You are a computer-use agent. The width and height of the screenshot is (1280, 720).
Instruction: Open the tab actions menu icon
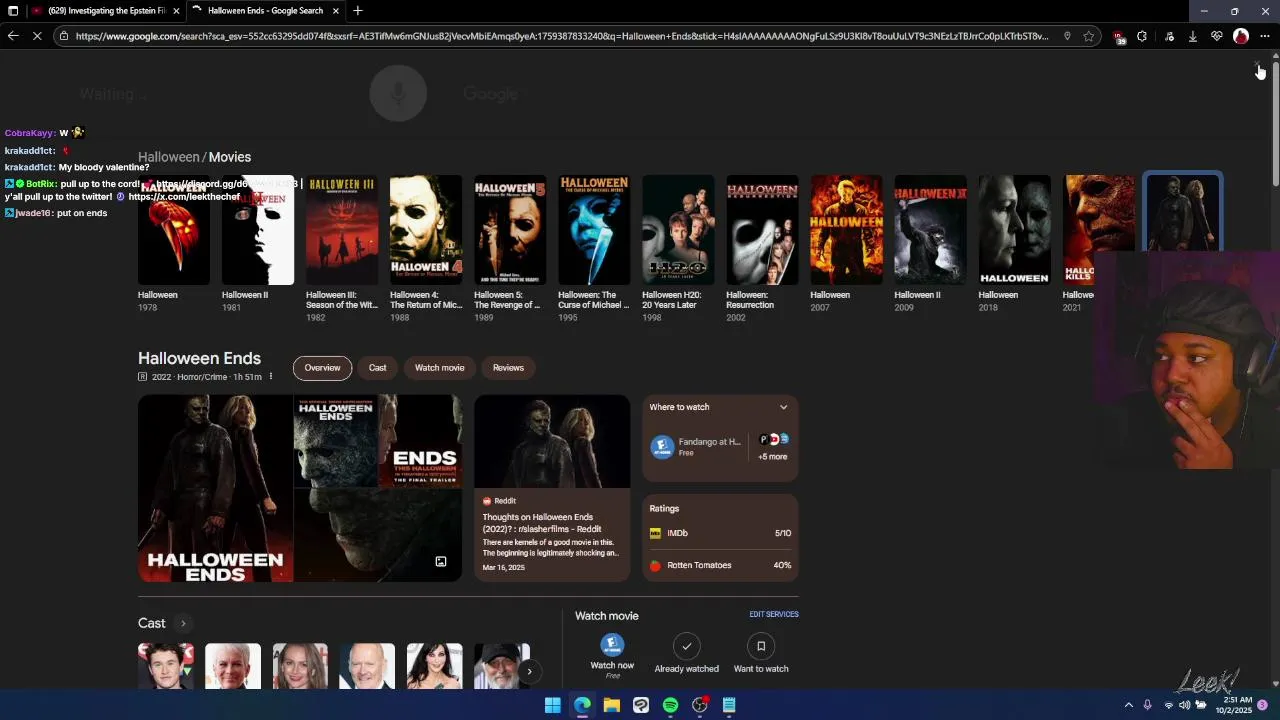point(13,11)
